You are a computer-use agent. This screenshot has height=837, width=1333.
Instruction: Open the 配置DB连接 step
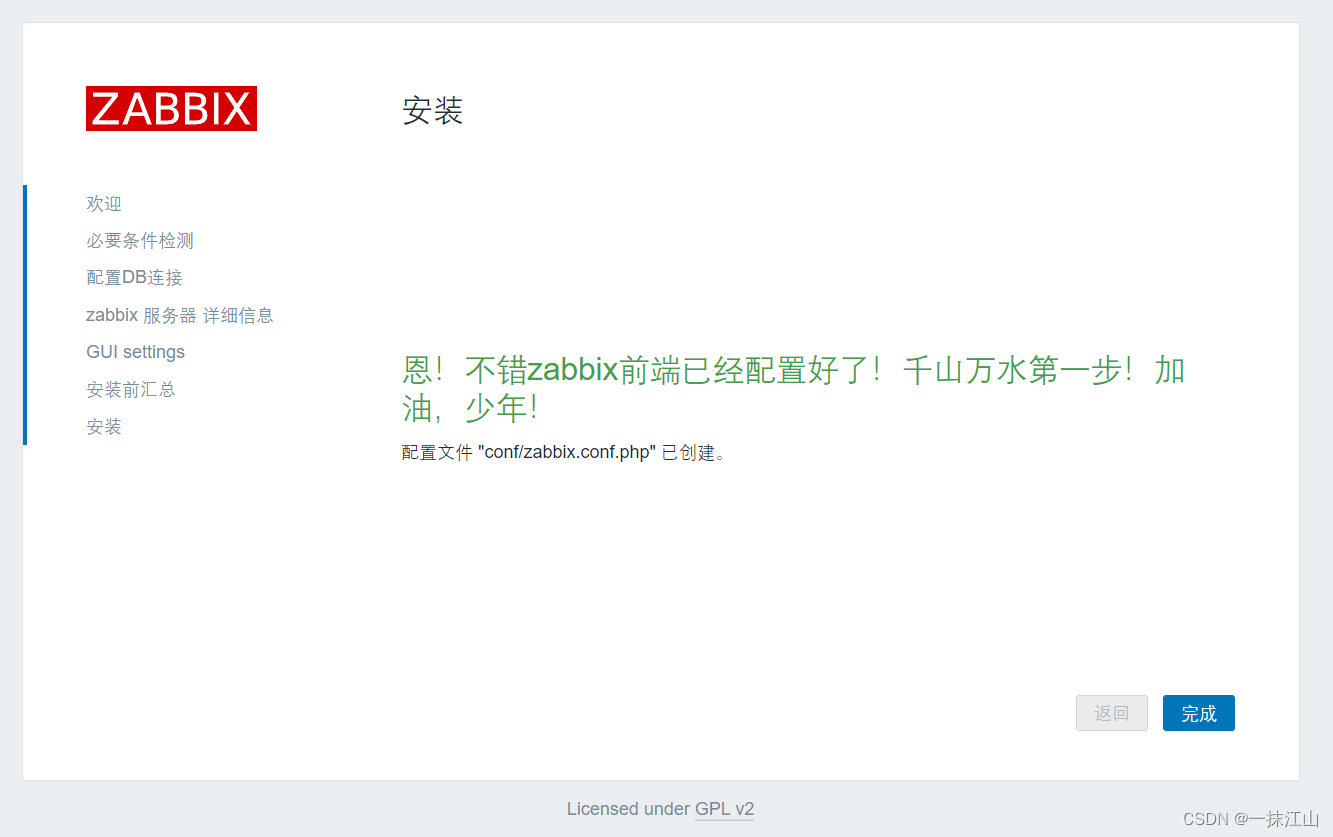134,277
